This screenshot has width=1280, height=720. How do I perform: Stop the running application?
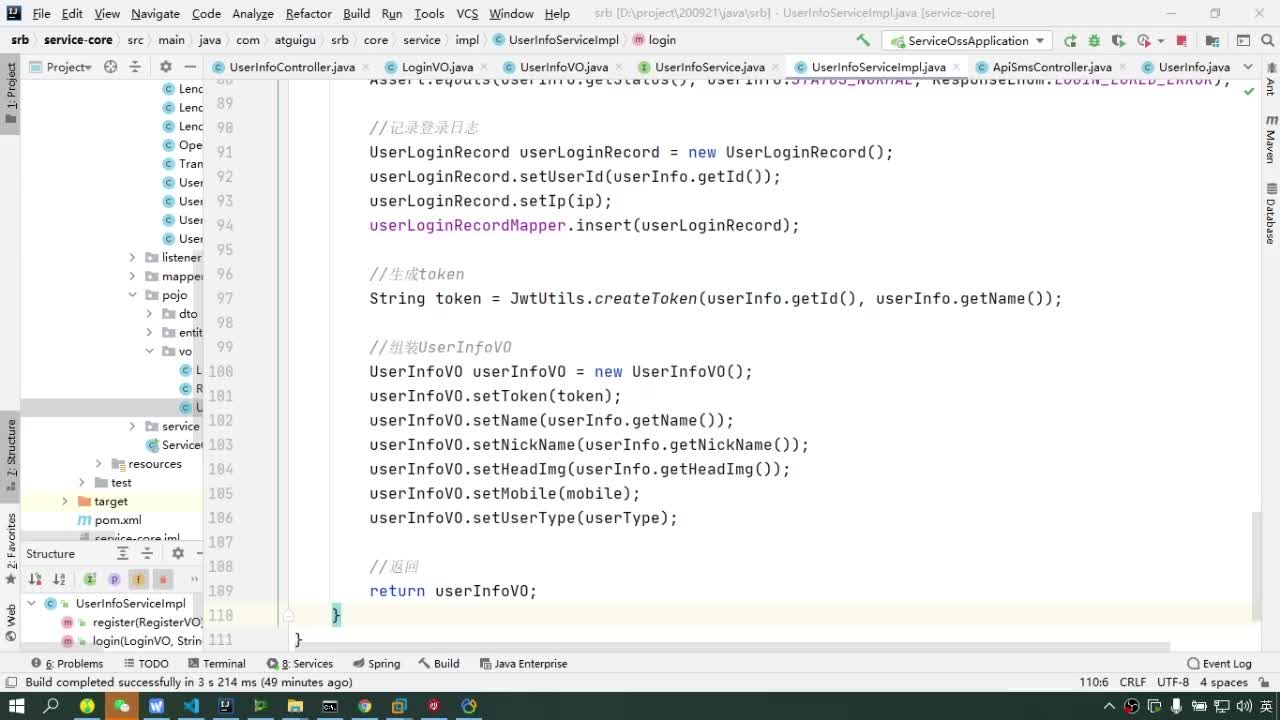pos(1182,41)
